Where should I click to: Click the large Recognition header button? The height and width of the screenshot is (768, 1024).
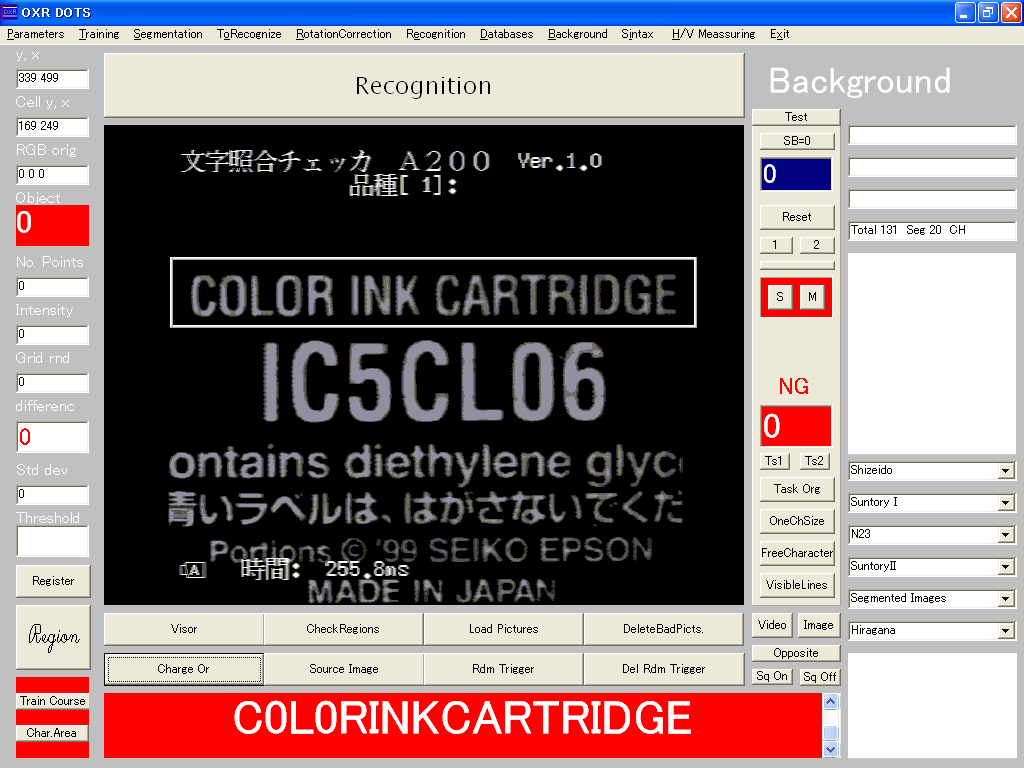pos(424,86)
